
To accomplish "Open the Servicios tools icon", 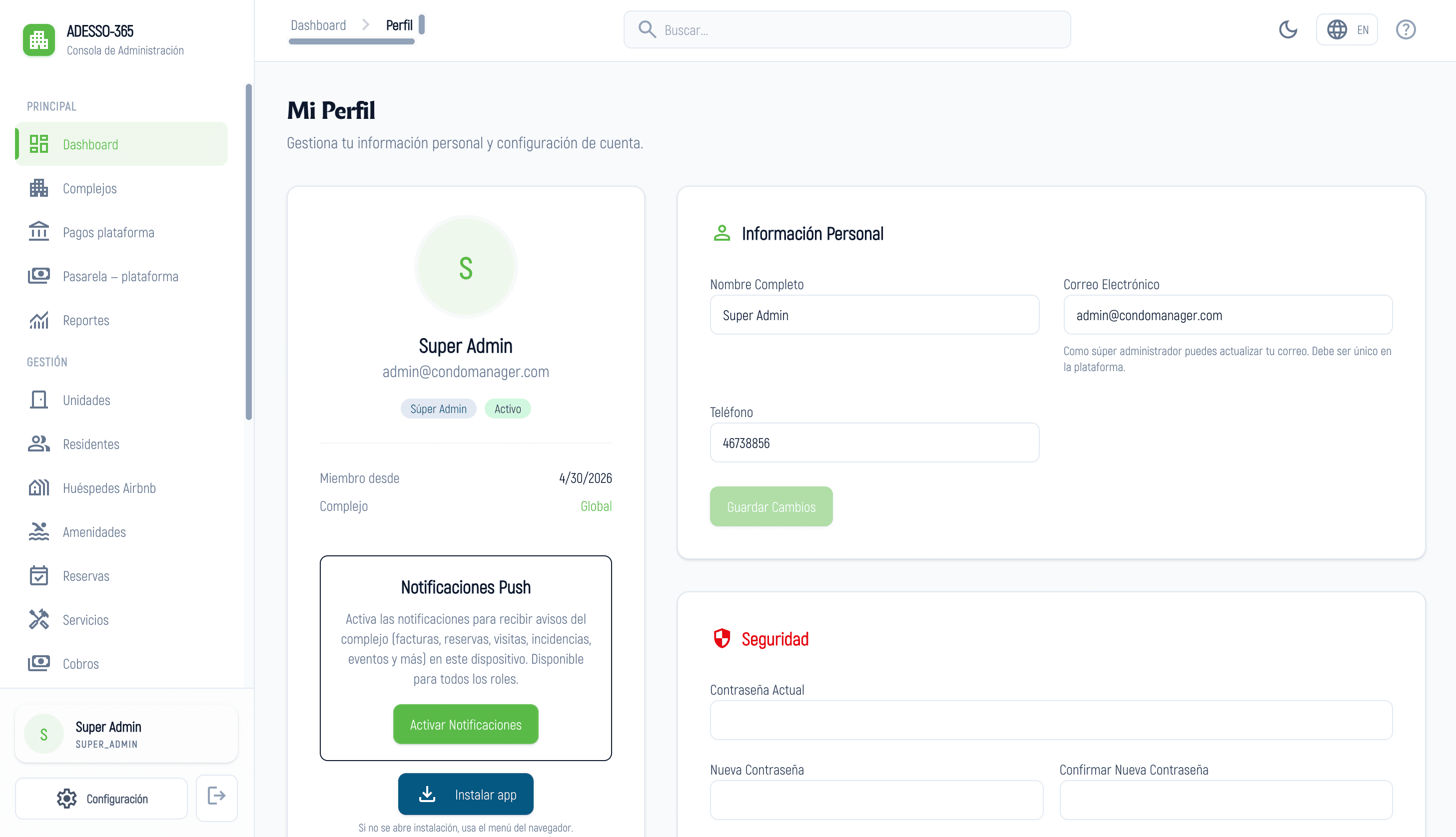I will (38, 620).
